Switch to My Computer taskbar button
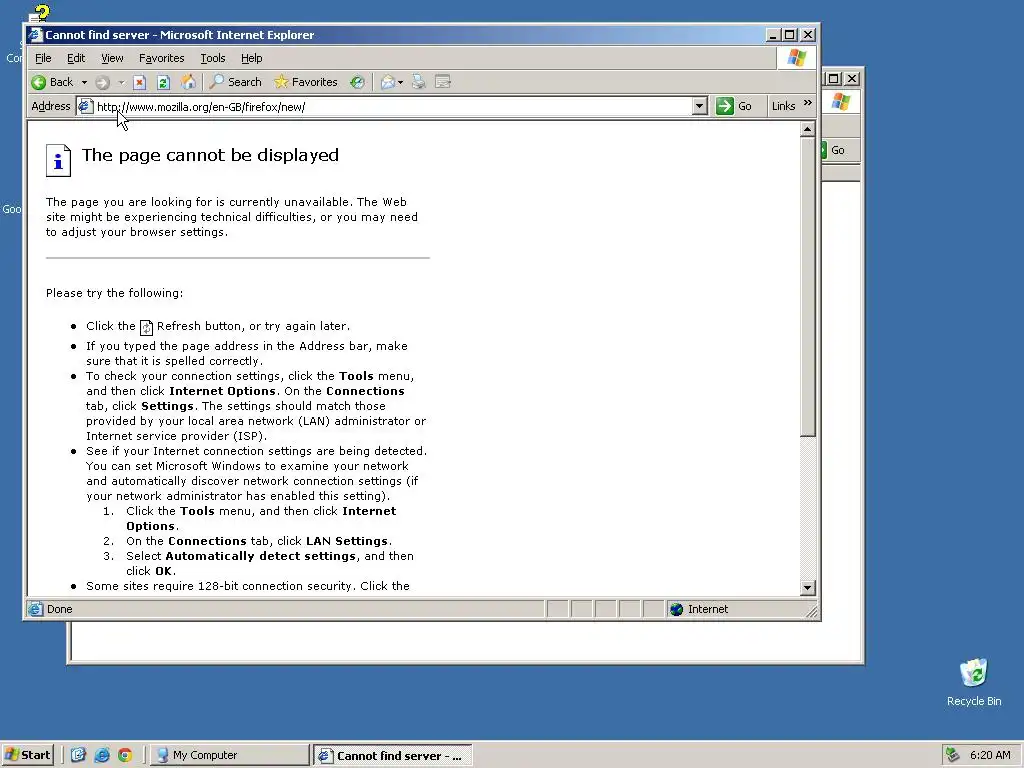Viewport: 1024px width, 768px height. [x=229, y=756]
